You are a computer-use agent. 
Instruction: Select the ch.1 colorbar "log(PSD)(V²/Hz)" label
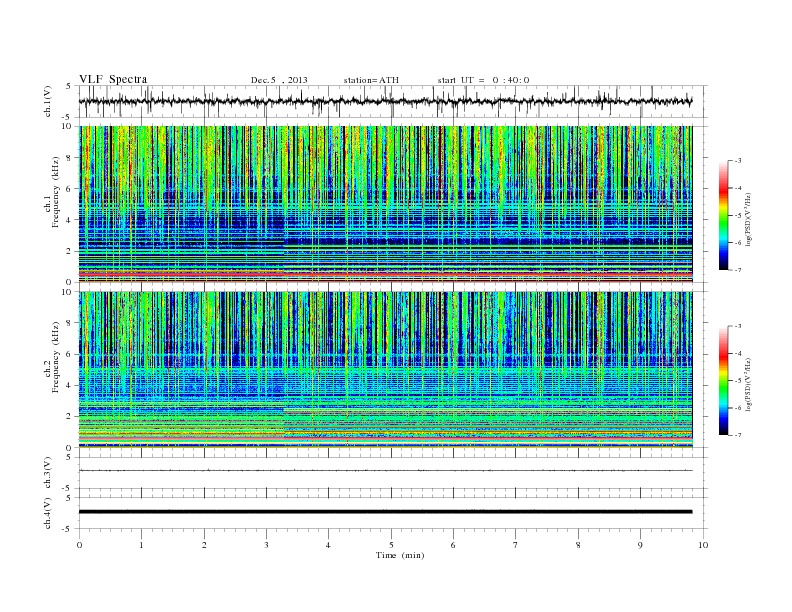(x=748, y=218)
